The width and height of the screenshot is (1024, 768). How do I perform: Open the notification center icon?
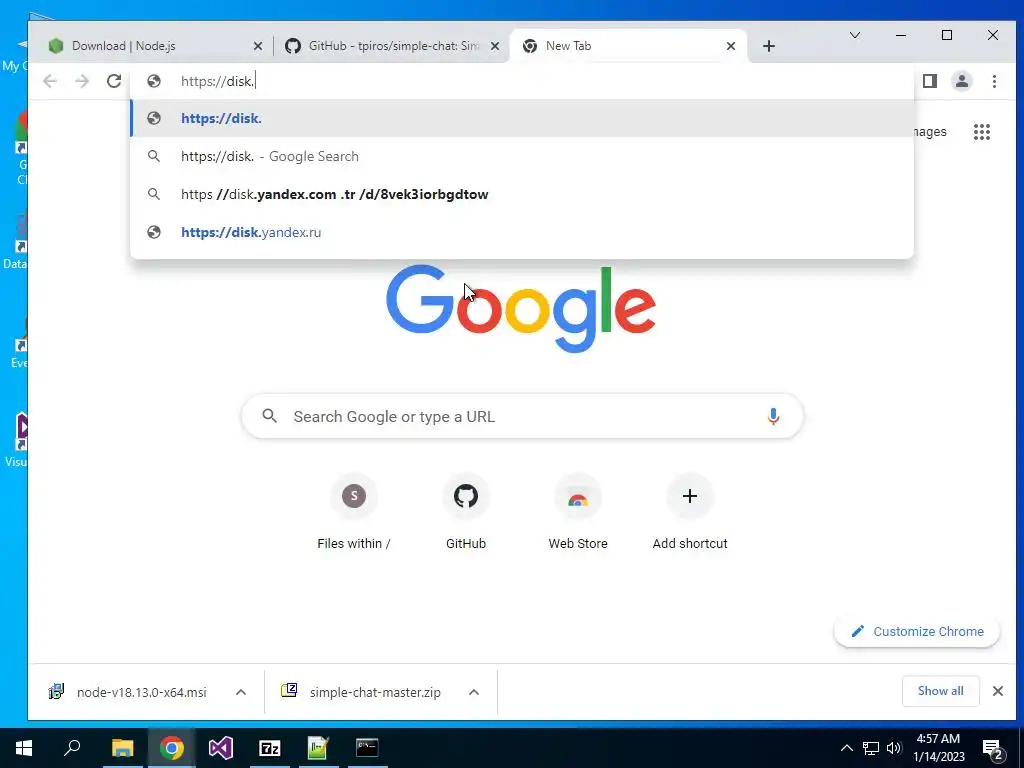pyautogui.click(x=993, y=749)
